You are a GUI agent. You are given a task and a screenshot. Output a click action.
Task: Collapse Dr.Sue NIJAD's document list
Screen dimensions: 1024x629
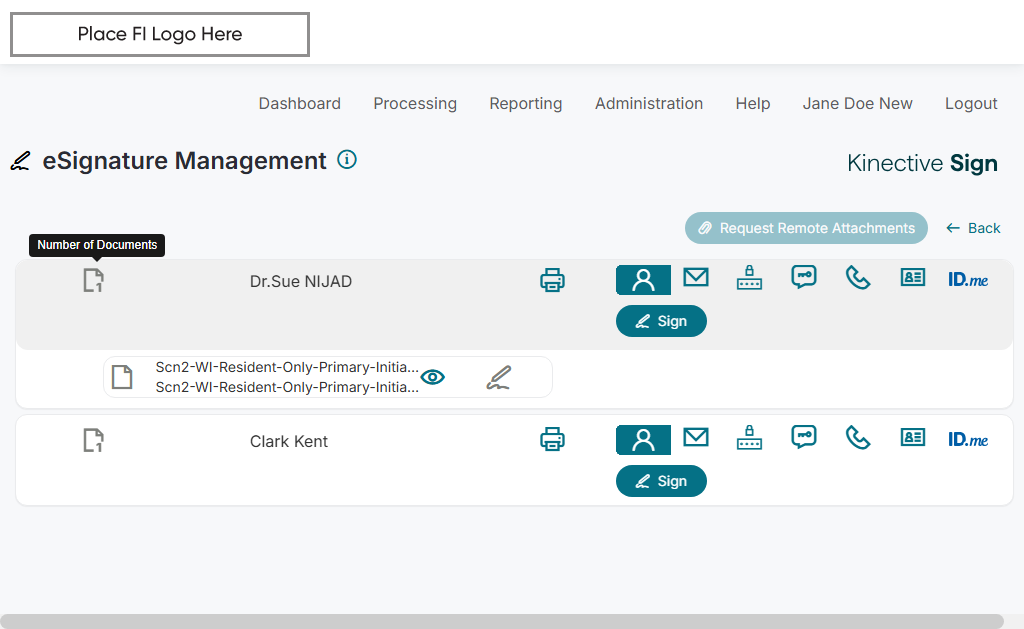point(93,281)
